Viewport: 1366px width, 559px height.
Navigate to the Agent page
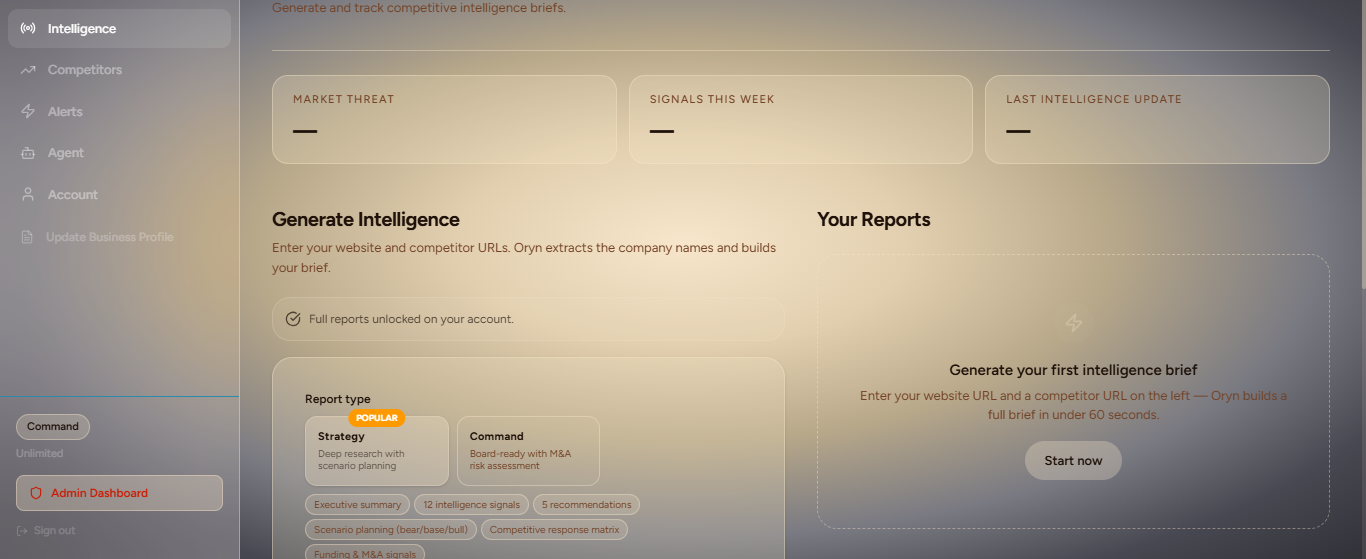pyautogui.click(x=119, y=153)
